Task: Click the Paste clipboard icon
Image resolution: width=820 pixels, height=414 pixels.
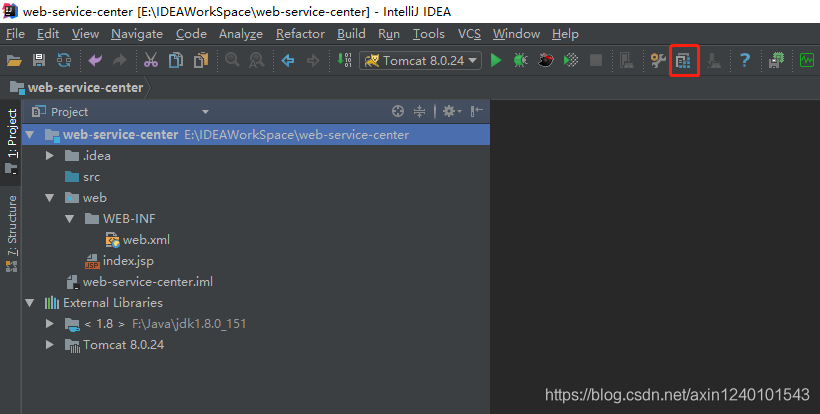Action: pyautogui.click(x=201, y=61)
